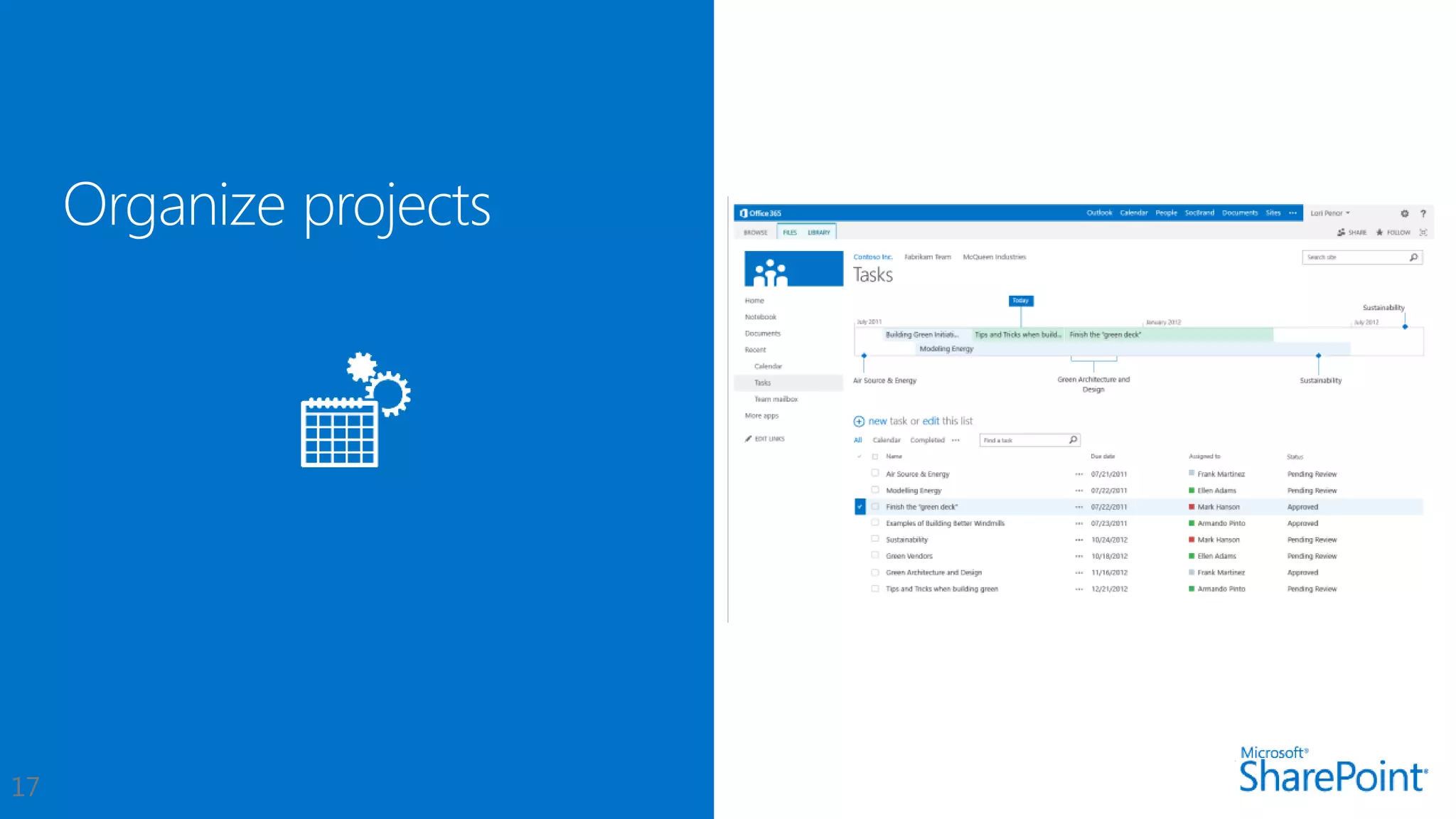The height and width of the screenshot is (819, 1456).
Task: Click the new task plus icon
Action: [859, 422]
